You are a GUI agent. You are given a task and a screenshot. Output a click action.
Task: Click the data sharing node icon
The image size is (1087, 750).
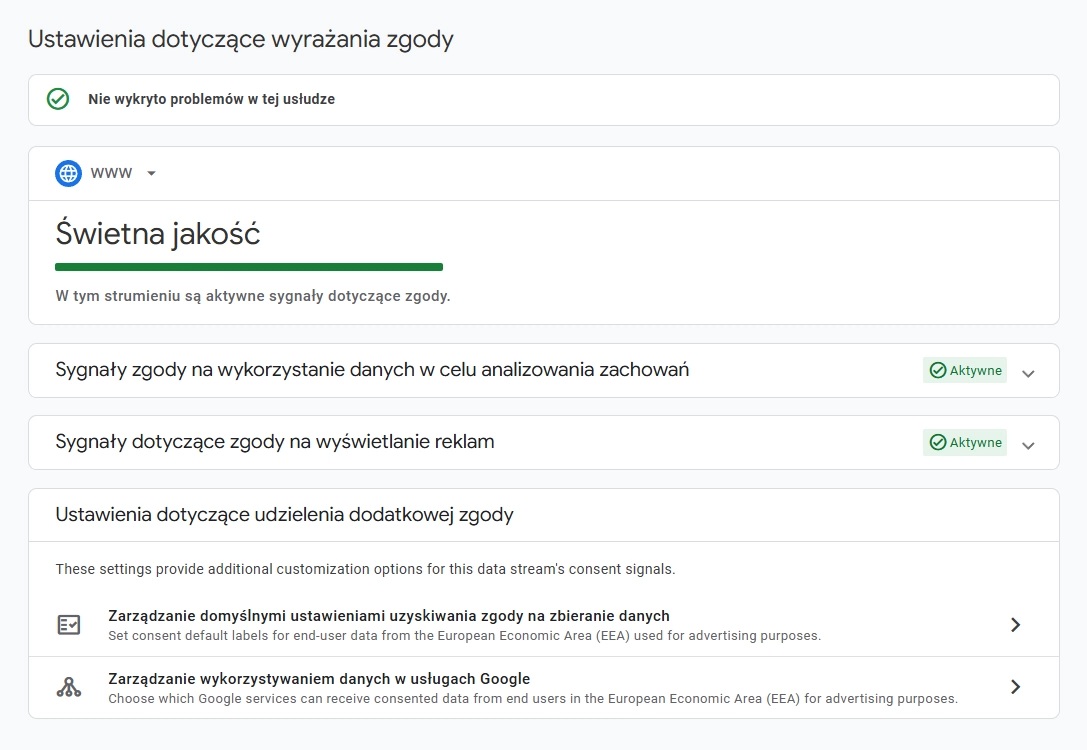pos(68,686)
